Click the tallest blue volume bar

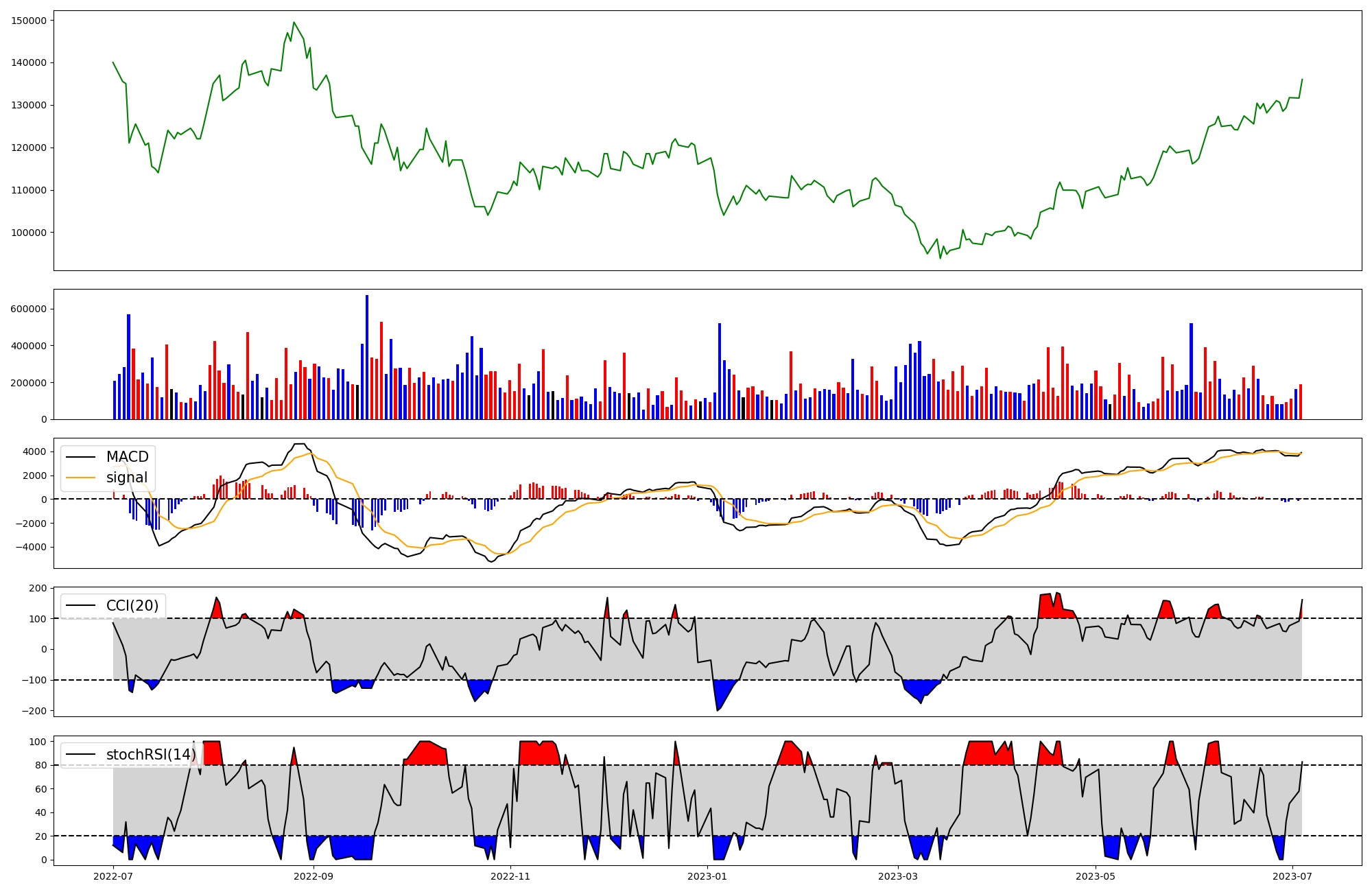367,357
